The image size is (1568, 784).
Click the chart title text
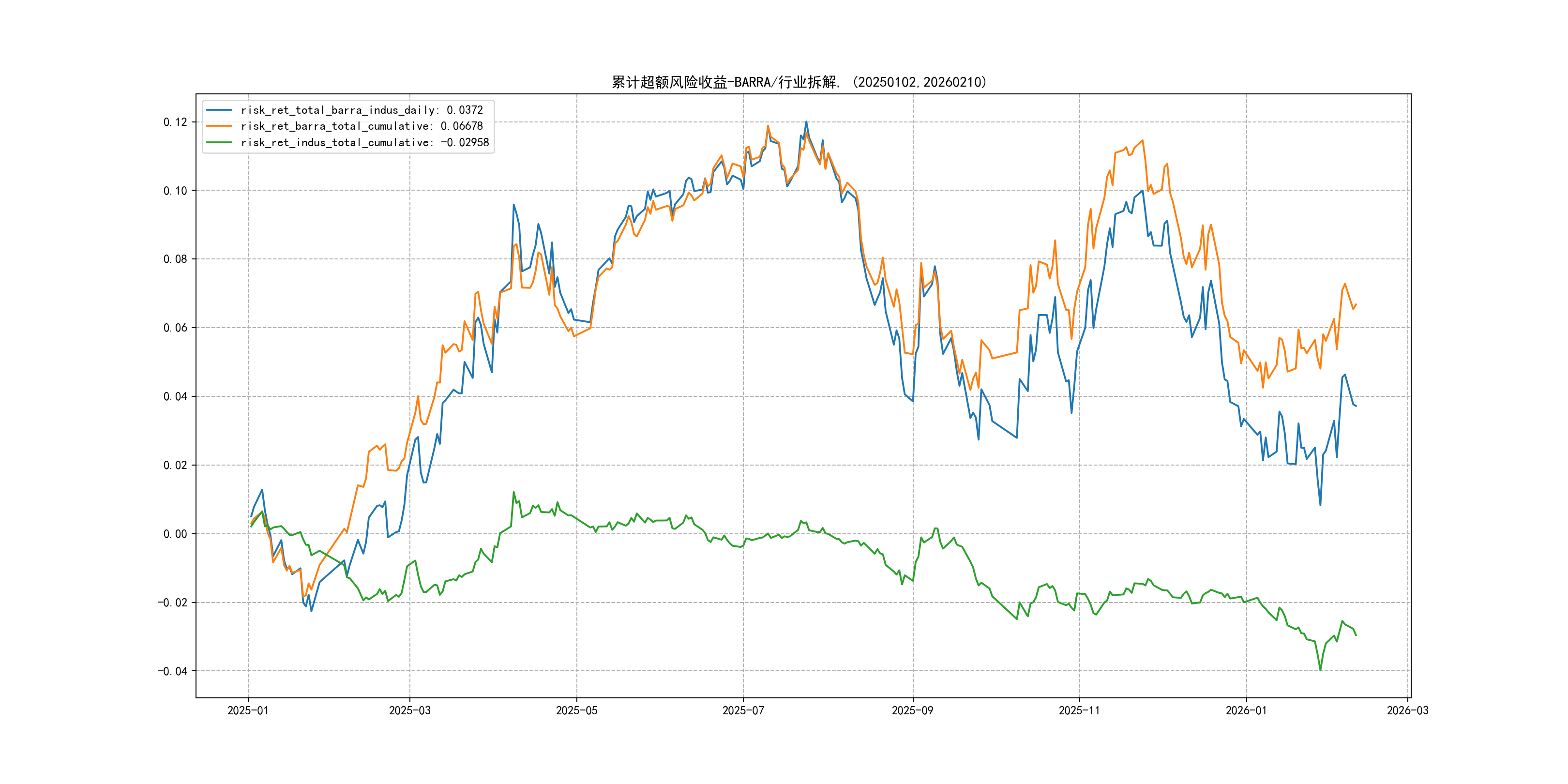(799, 82)
